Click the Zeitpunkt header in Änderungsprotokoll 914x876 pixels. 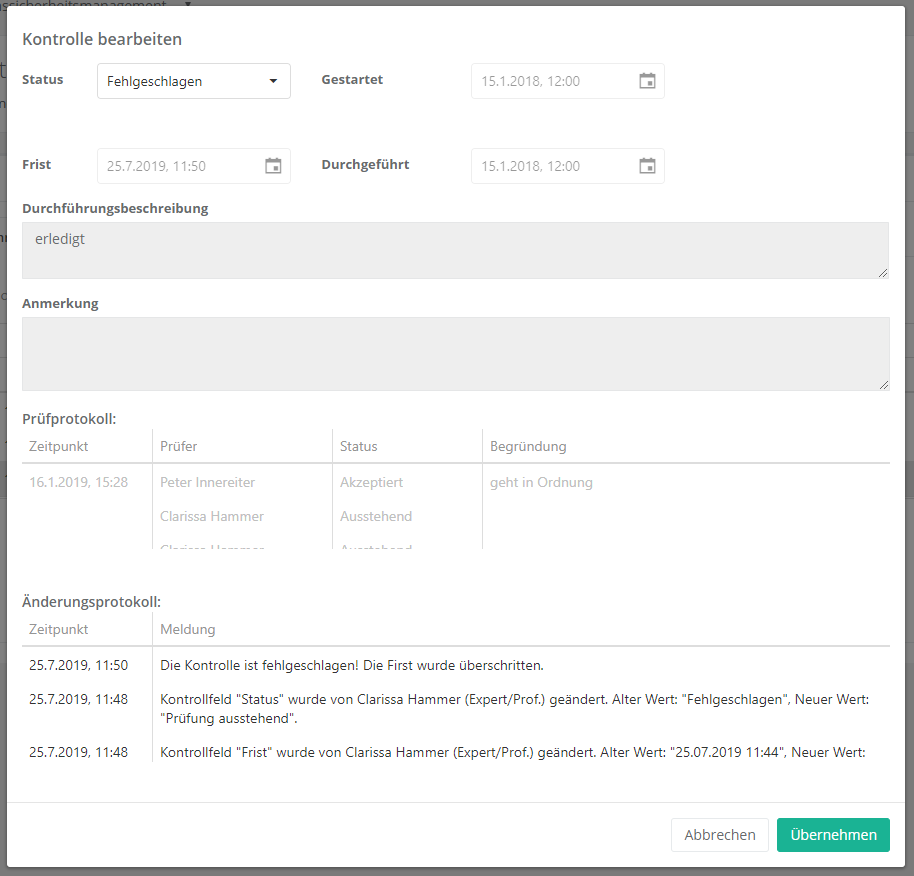[59, 629]
